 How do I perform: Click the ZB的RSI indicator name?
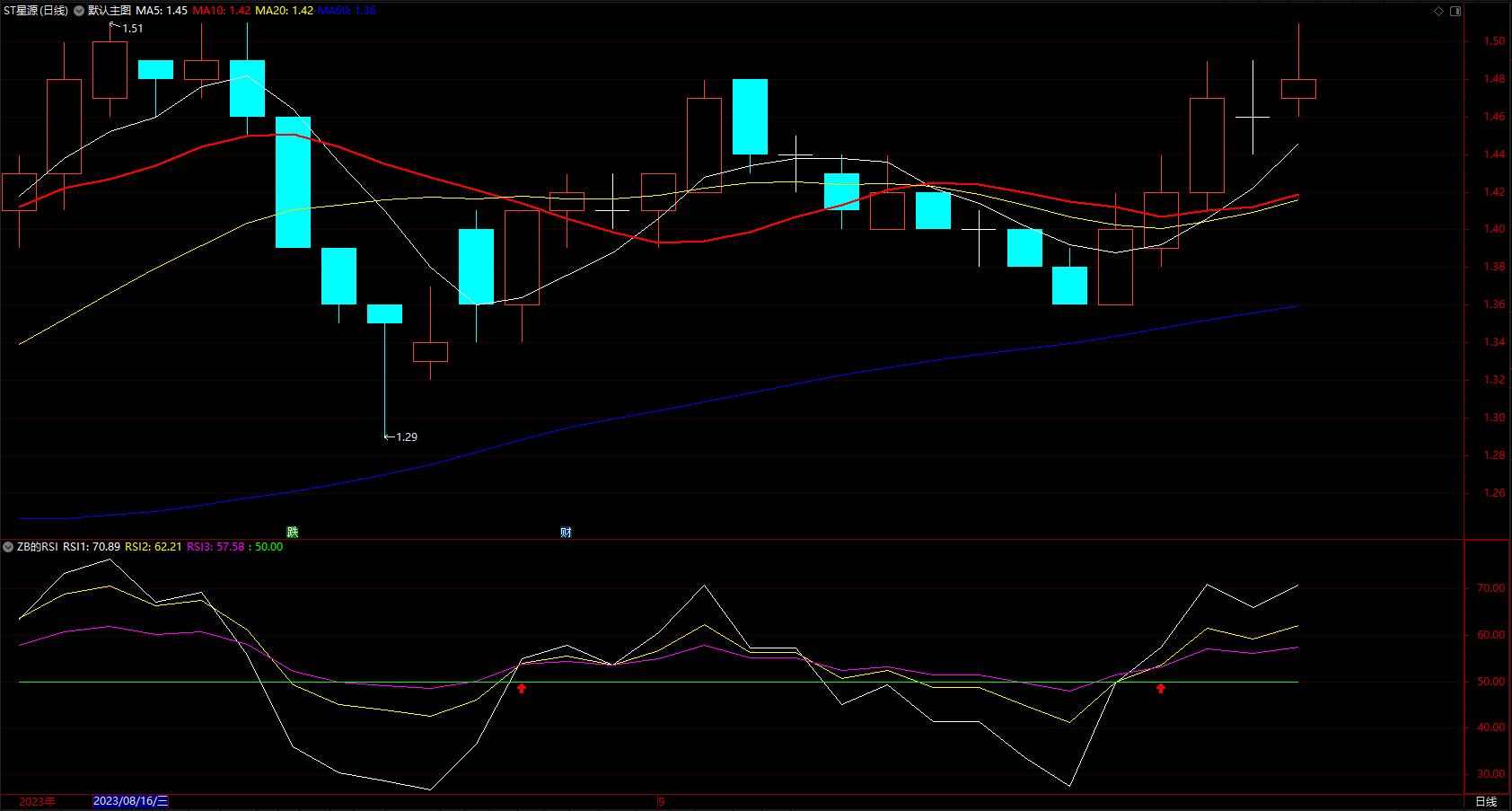[37, 547]
